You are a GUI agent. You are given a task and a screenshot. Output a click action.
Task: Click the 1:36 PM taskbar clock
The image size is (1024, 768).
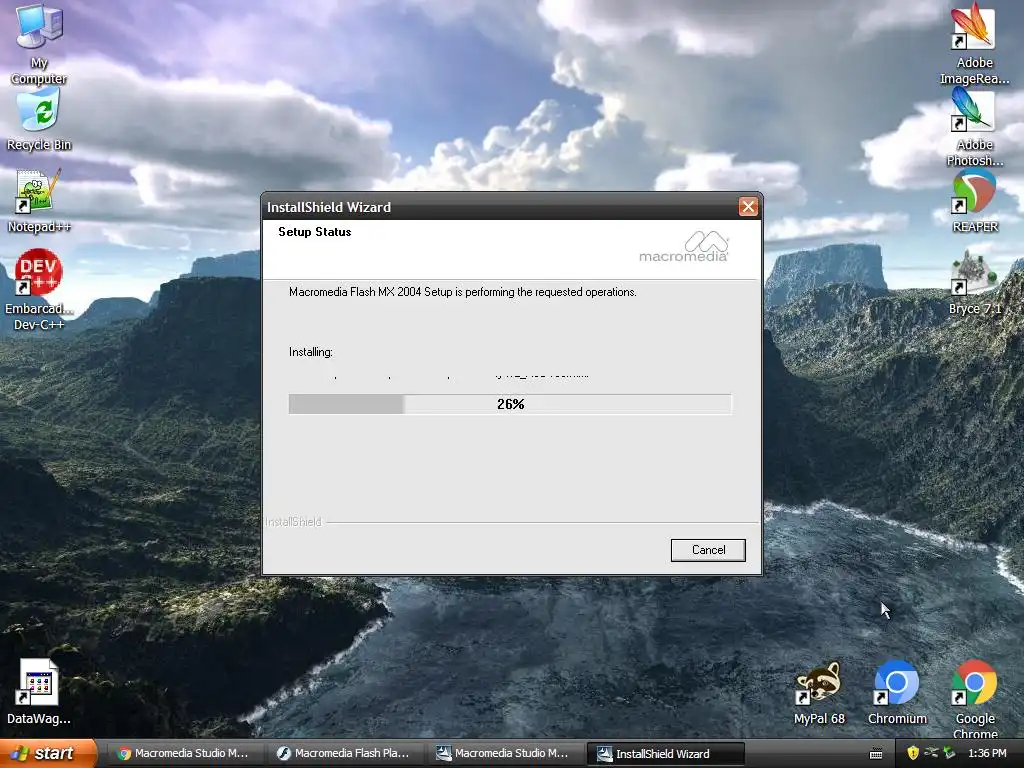pos(987,754)
